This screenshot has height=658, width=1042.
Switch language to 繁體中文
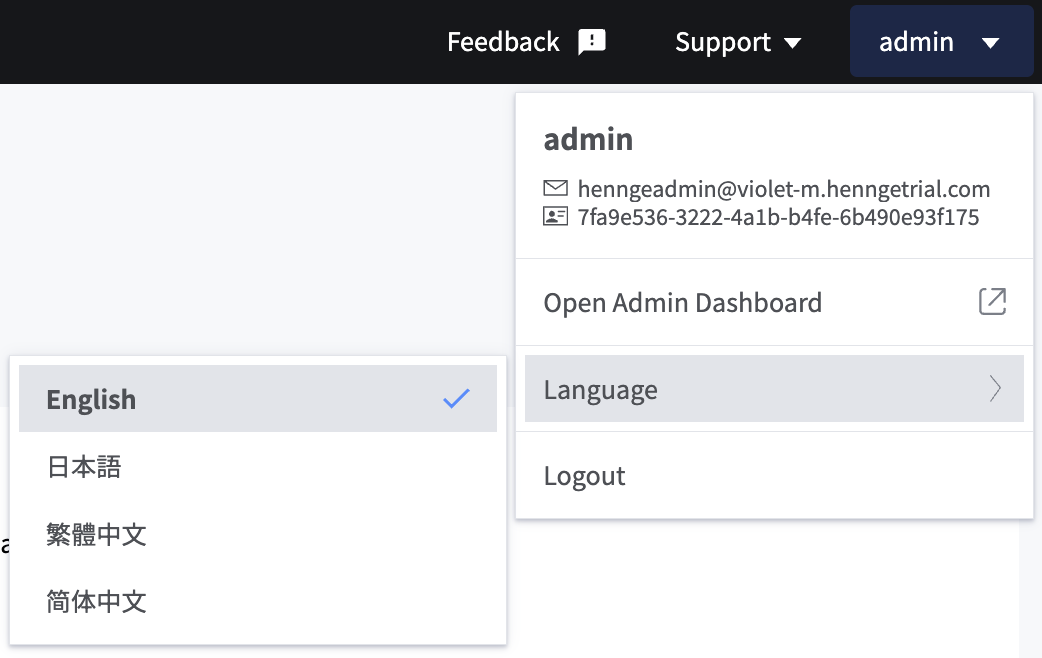click(258, 534)
